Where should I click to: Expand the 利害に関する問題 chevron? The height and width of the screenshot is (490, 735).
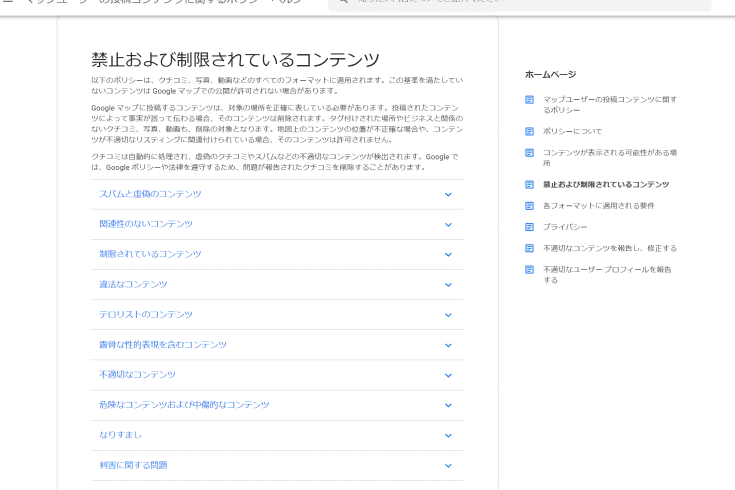pyautogui.click(x=448, y=466)
